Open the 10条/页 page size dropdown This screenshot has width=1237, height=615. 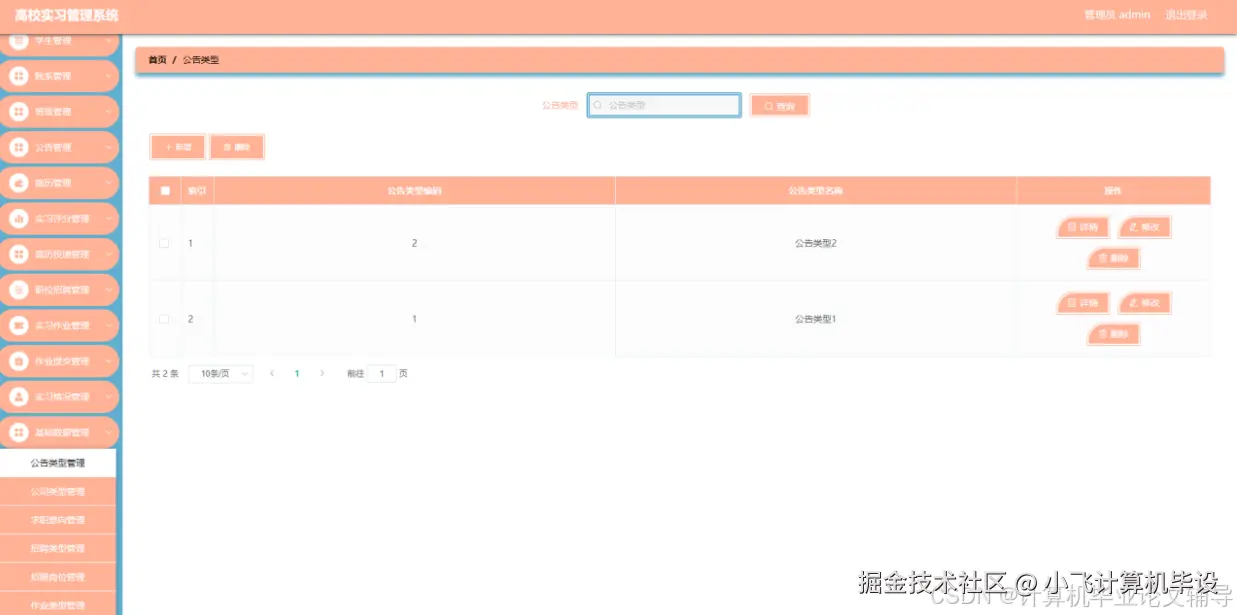click(x=220, y=373)
